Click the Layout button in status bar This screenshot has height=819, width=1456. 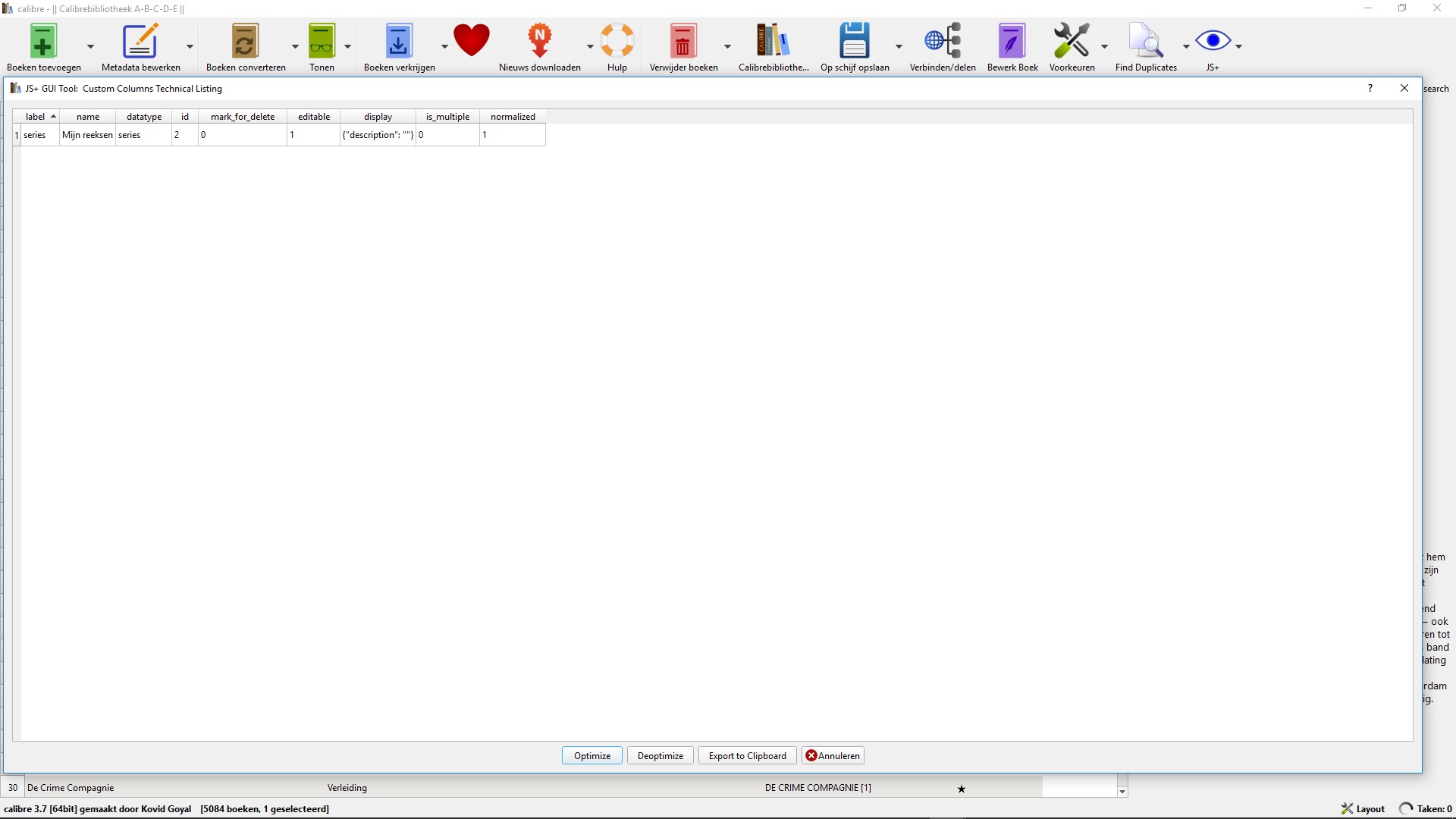click(1363, 809)
